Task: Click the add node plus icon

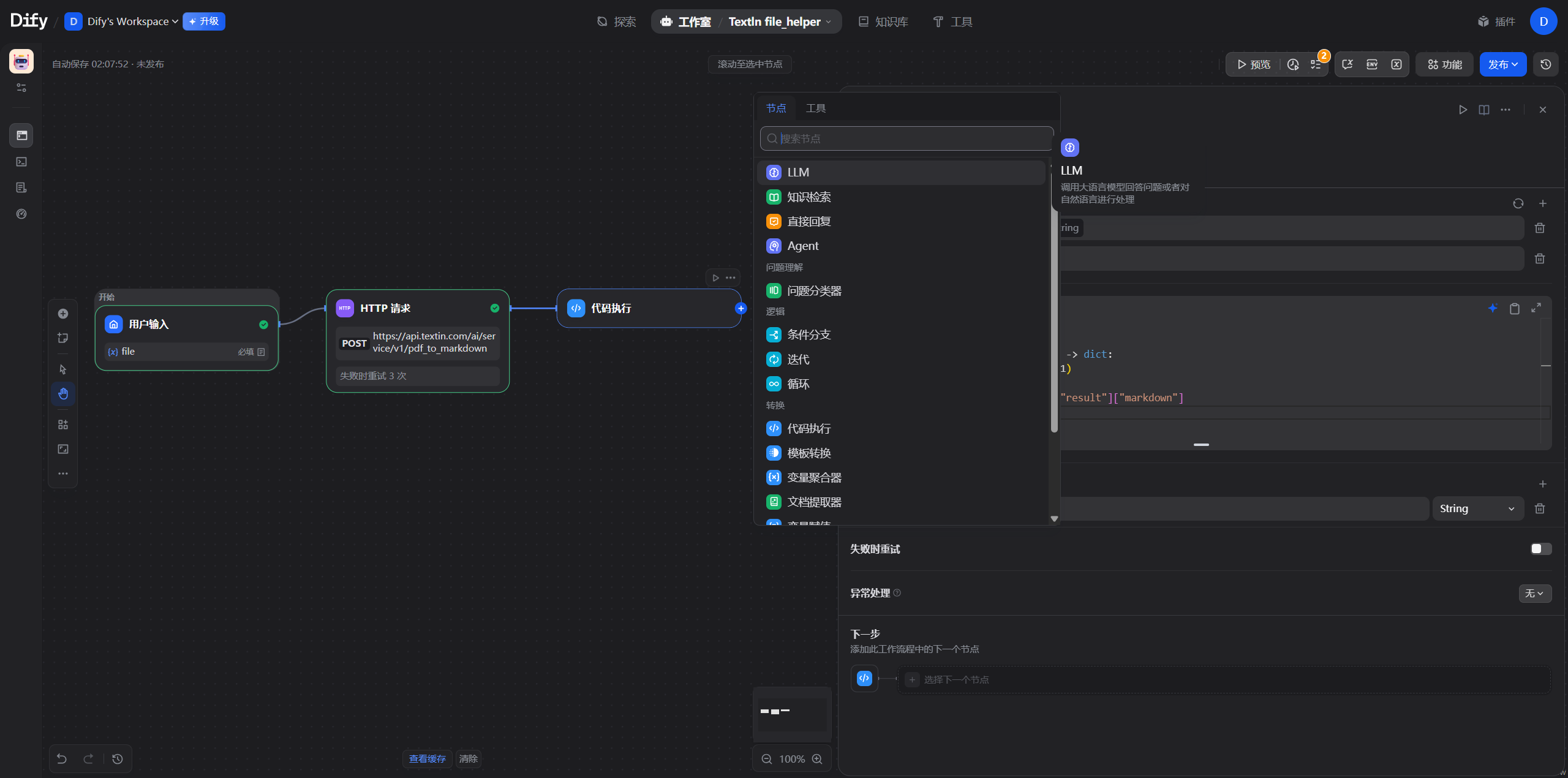Action: [63, 314]
